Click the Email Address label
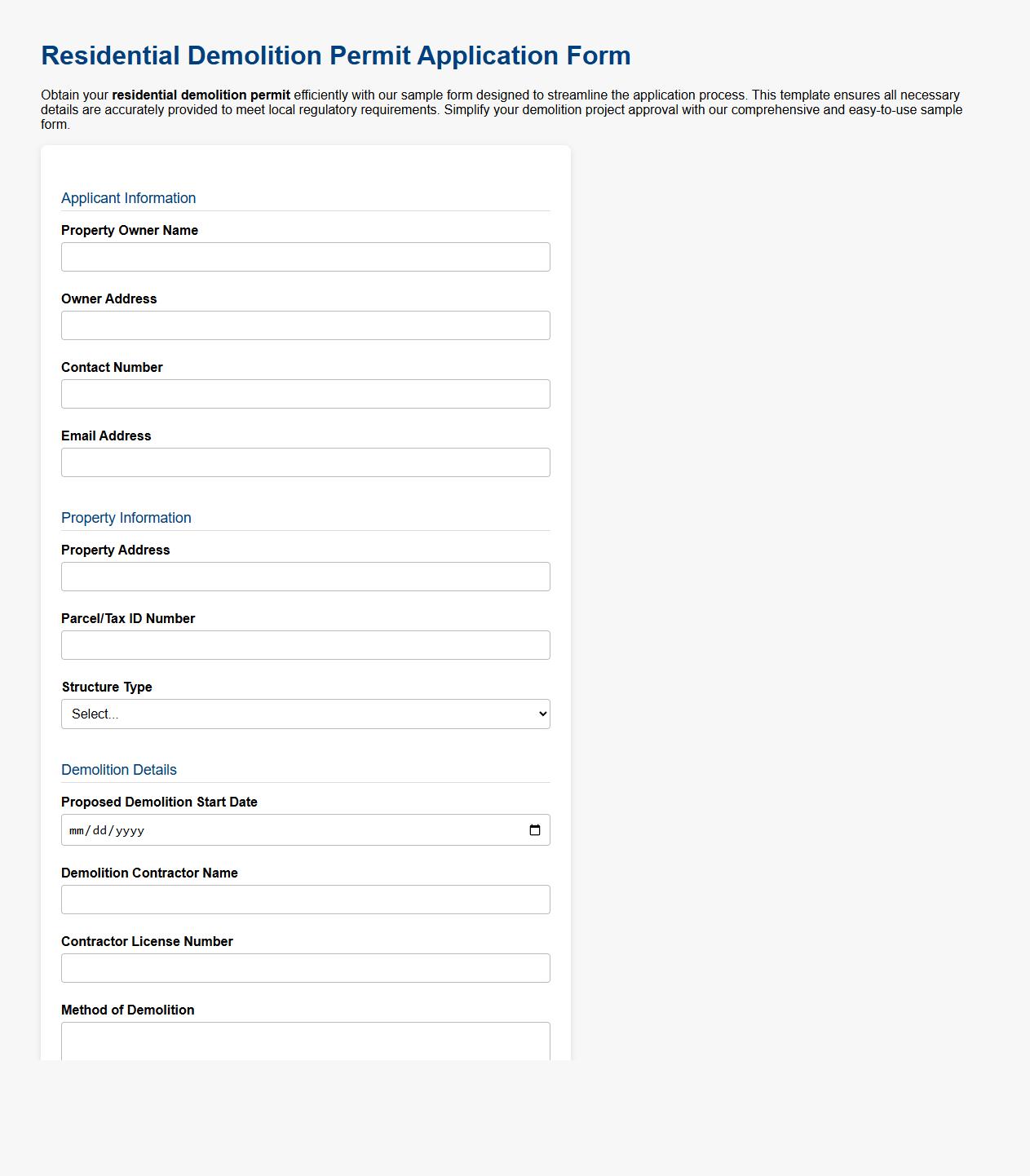The width and height of the screenshot is (1030, 1176). pos(106,435)
